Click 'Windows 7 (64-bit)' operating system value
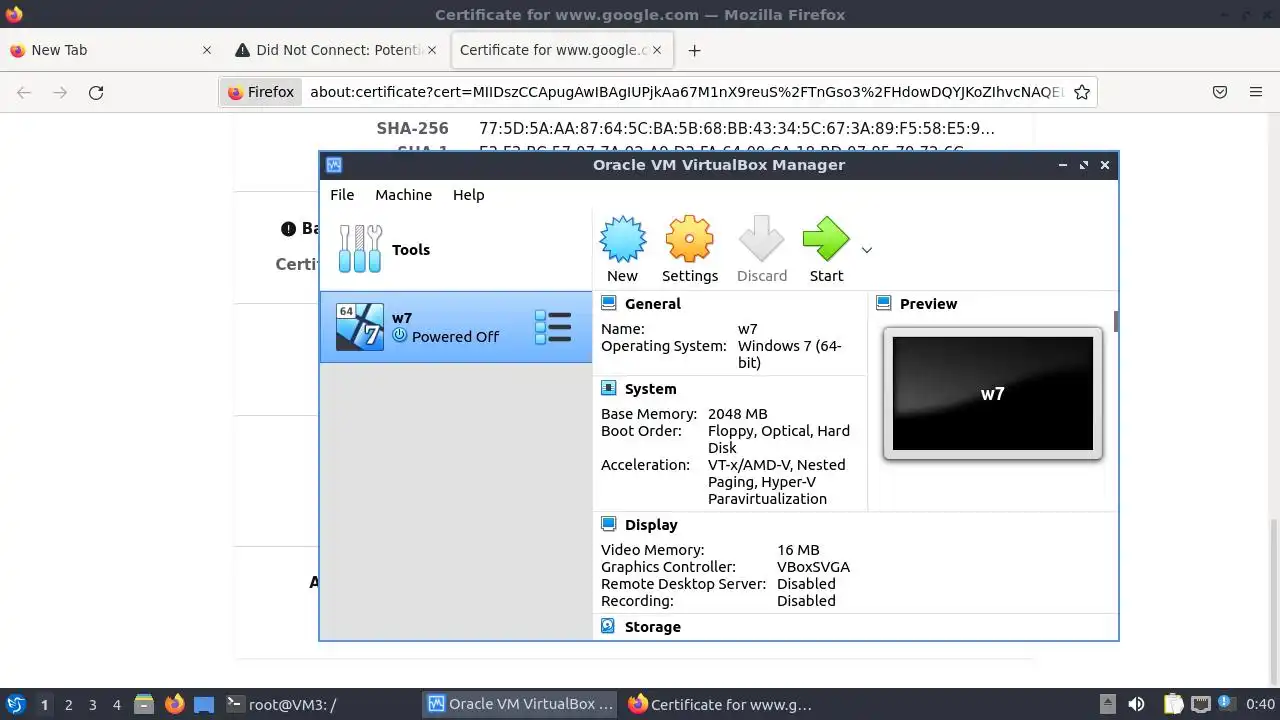This screenshot has height=720, width=1280. (790, 354)
